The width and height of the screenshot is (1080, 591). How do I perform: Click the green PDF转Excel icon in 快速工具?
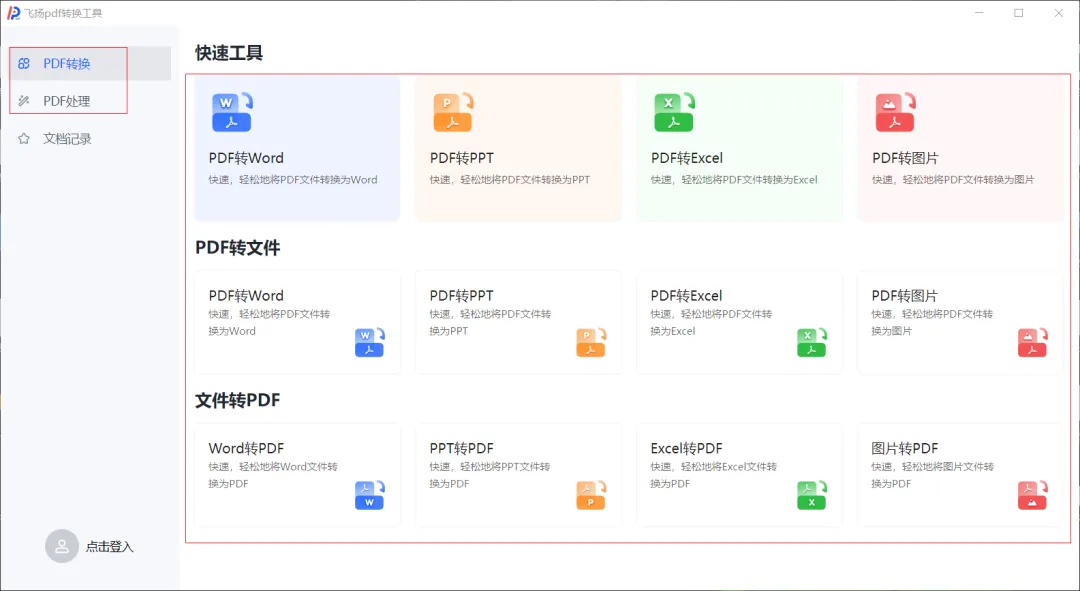point(673,113)
